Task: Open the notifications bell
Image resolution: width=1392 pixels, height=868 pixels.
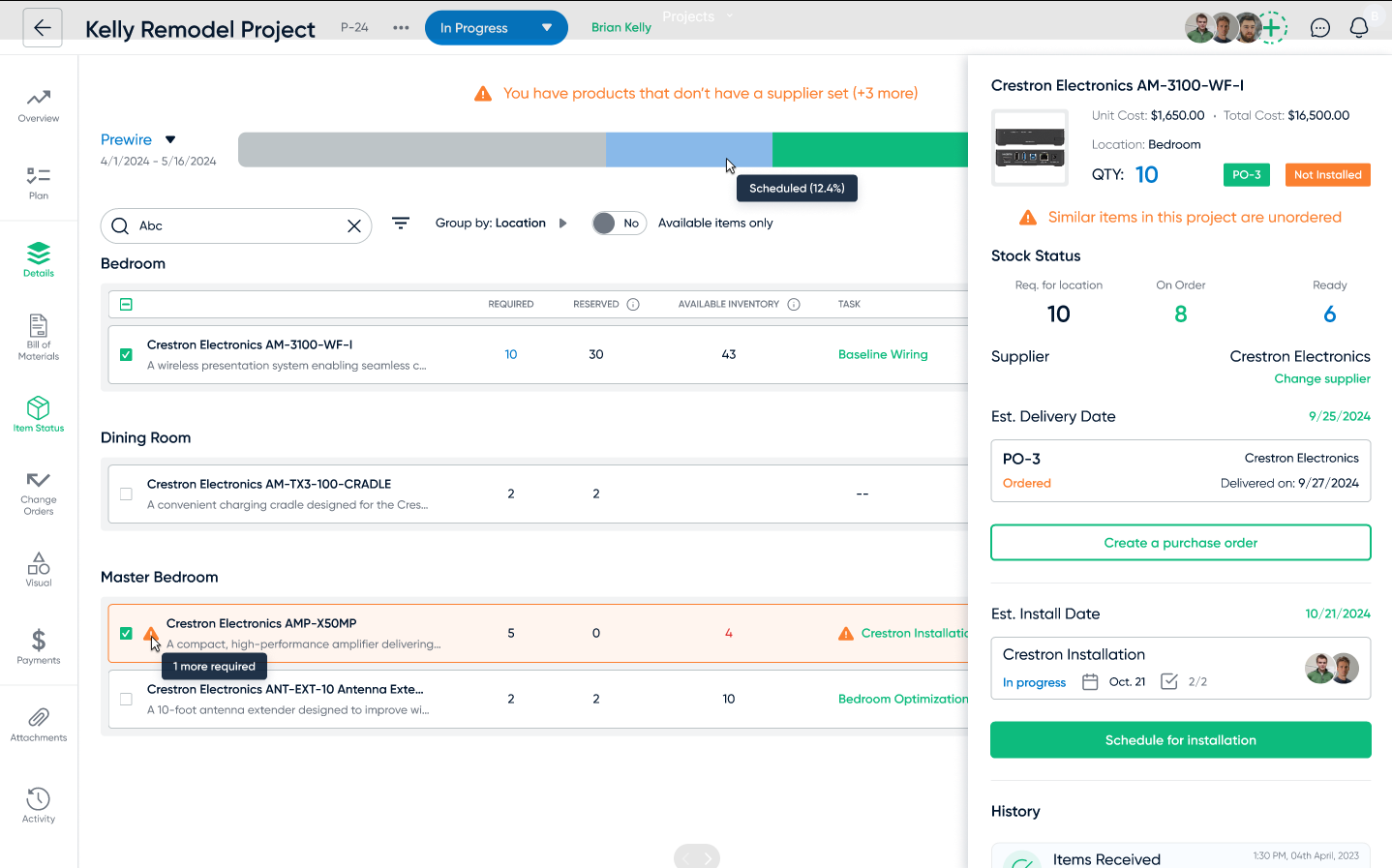Action: (x=1359, y=28)
